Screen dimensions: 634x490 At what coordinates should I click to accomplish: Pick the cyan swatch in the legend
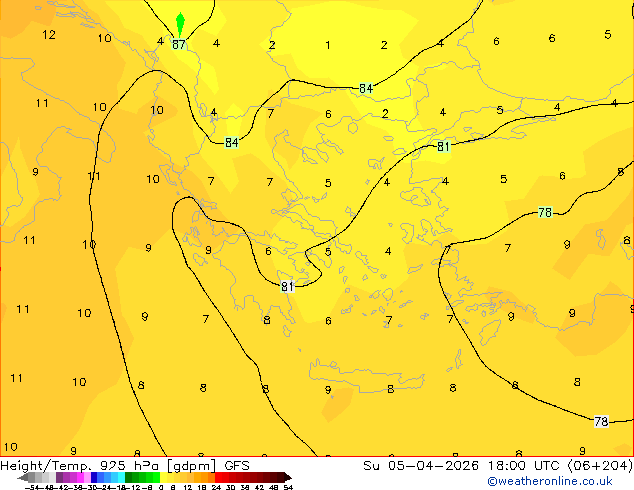pyautogui.click(x=122, y=477)
